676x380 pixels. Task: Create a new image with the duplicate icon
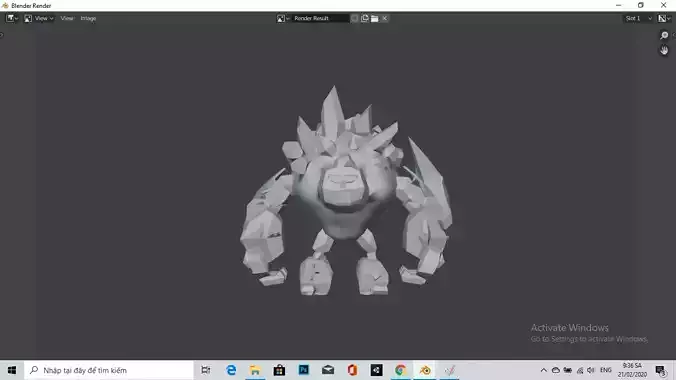point(365,18)
